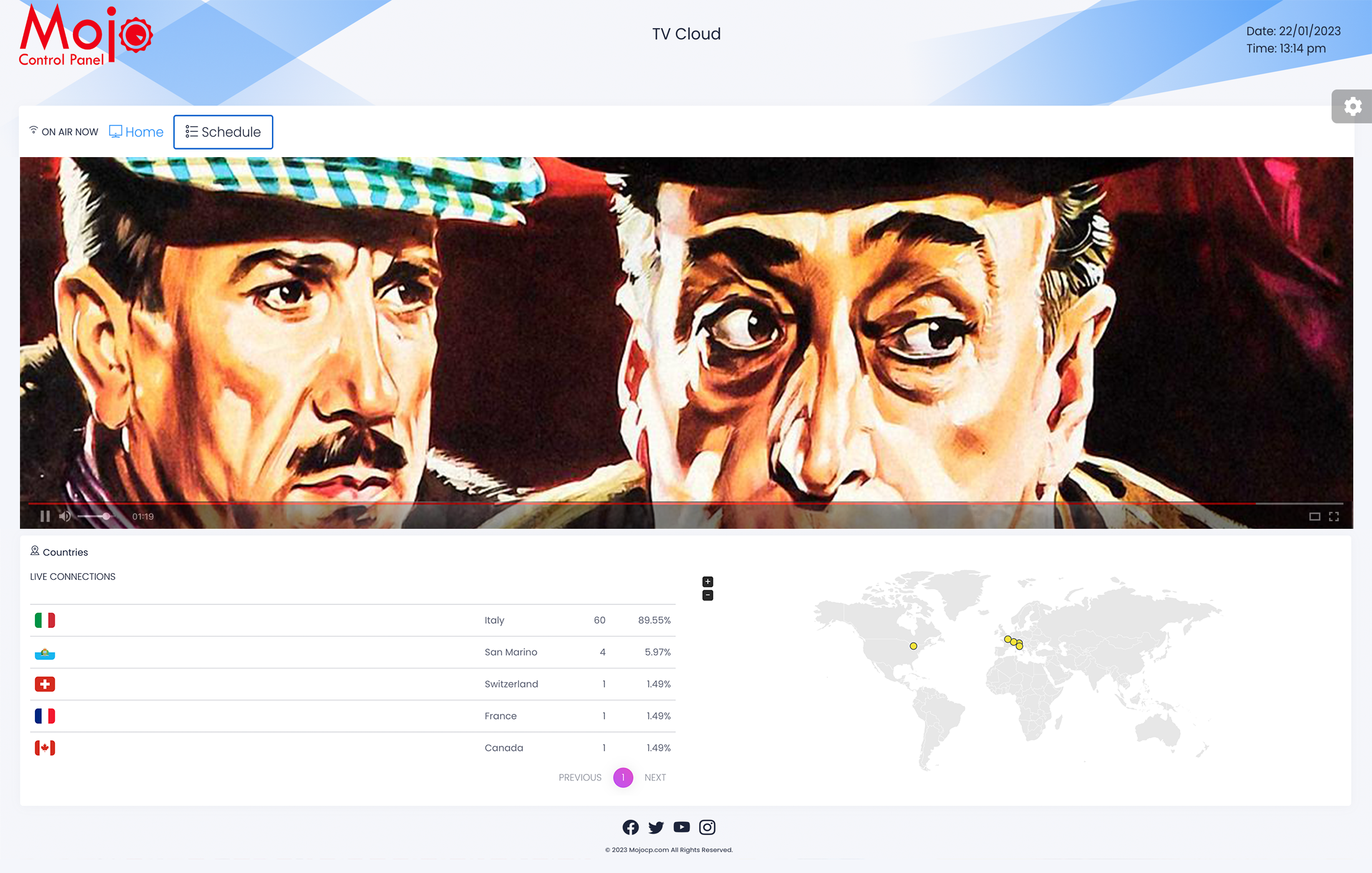Open the Schedule tab
Image resolution: width=1372 pixels, height=873 pixels.
223,132
